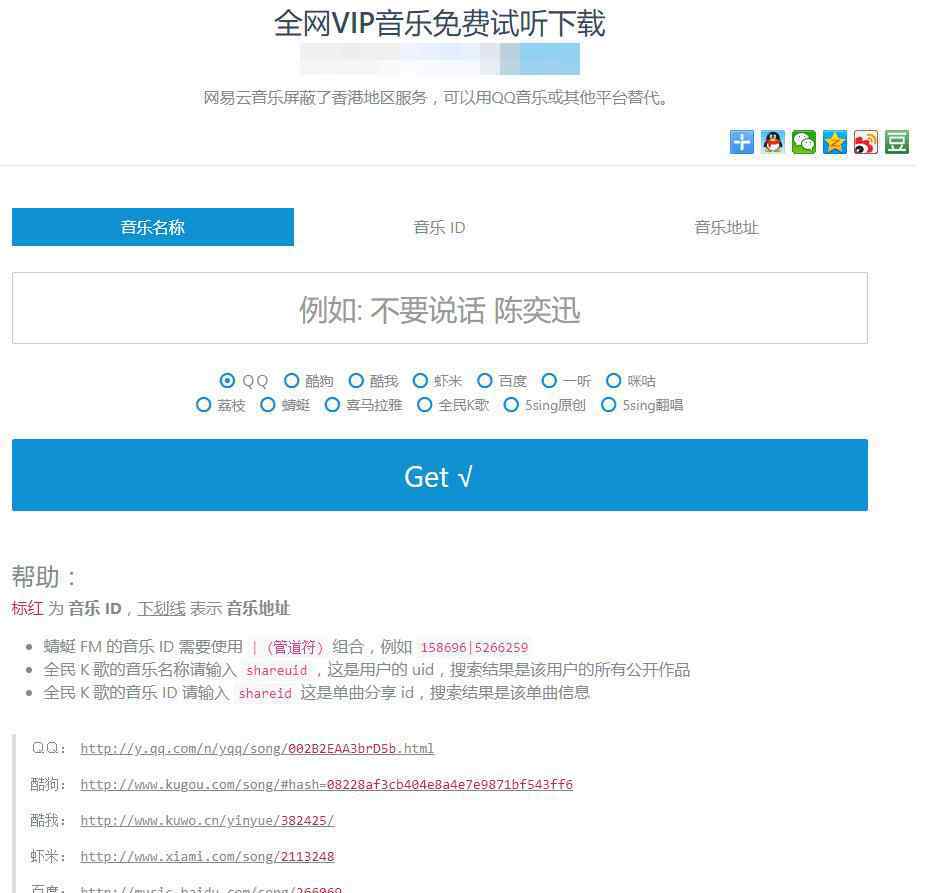Open the 音乐名称 tab
Screen dimensions: 932x893
point(153,227)
